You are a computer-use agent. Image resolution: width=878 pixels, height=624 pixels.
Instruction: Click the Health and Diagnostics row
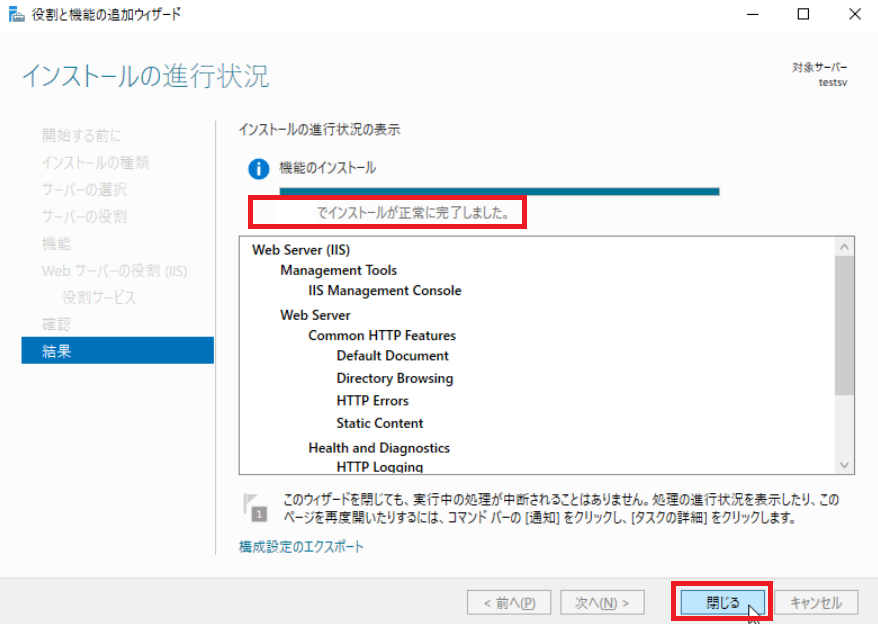(x=379, y=448)
